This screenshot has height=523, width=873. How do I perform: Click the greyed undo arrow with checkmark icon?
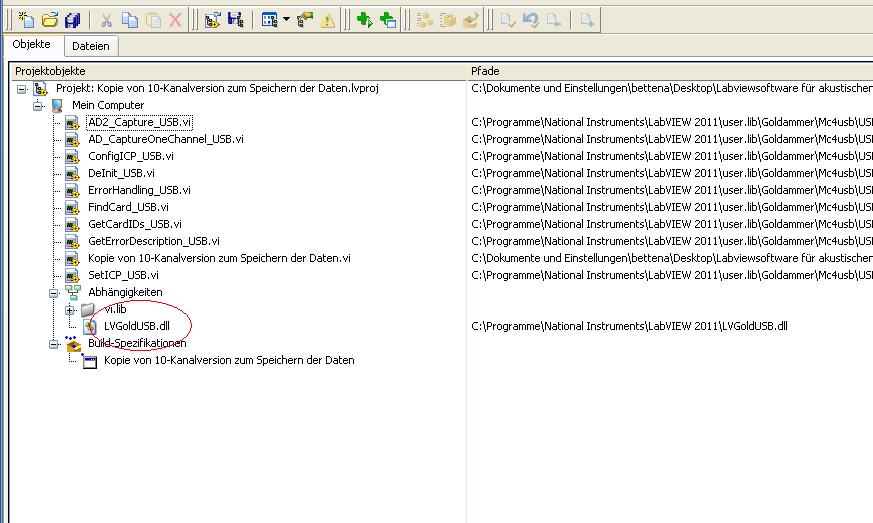tap(531, 20)
